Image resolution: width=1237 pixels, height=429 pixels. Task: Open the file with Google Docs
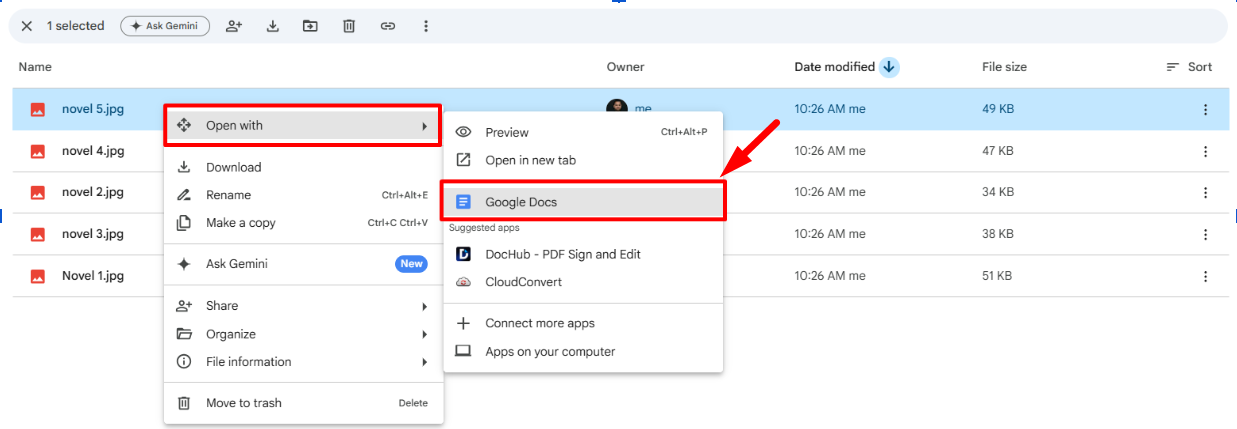coord(583,201)
